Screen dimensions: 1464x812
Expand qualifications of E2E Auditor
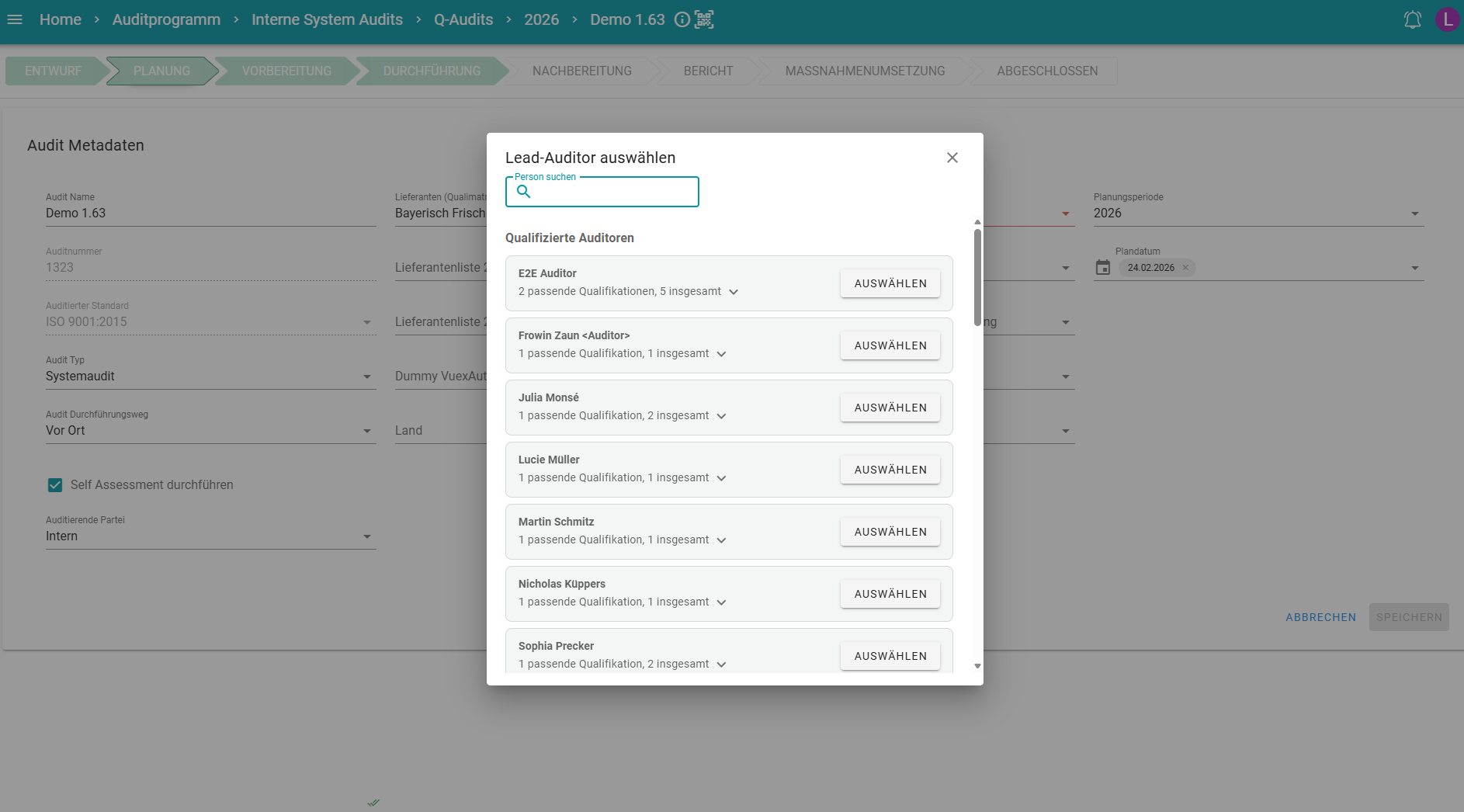(734, 292)
